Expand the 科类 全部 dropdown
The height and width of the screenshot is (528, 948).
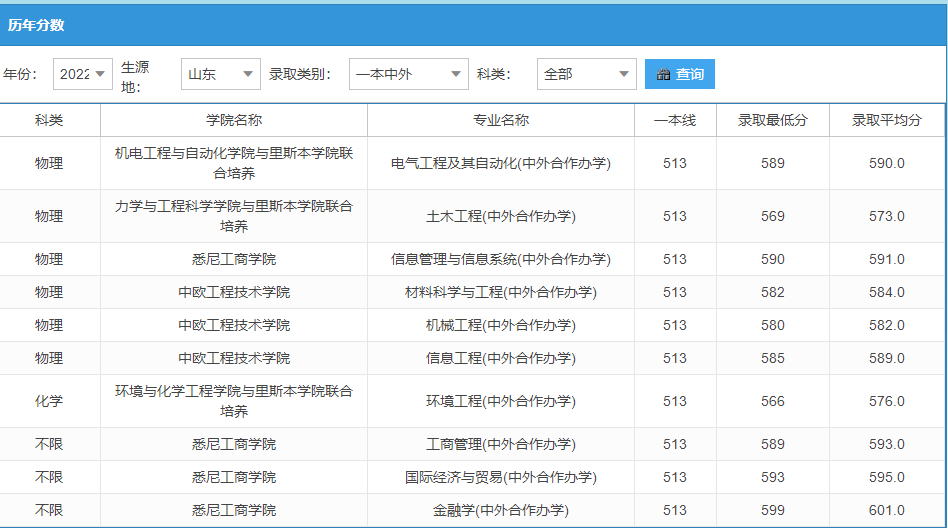coord(586,74)
